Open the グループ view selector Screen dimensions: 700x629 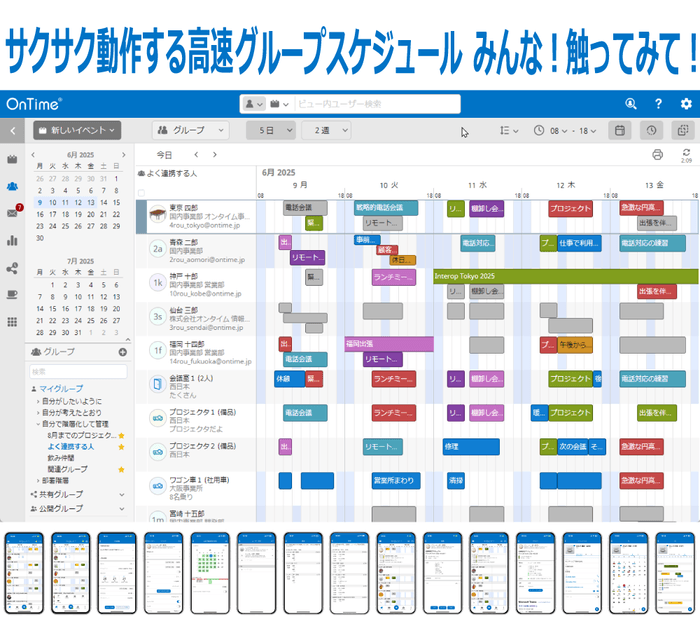tap(190, 130)
